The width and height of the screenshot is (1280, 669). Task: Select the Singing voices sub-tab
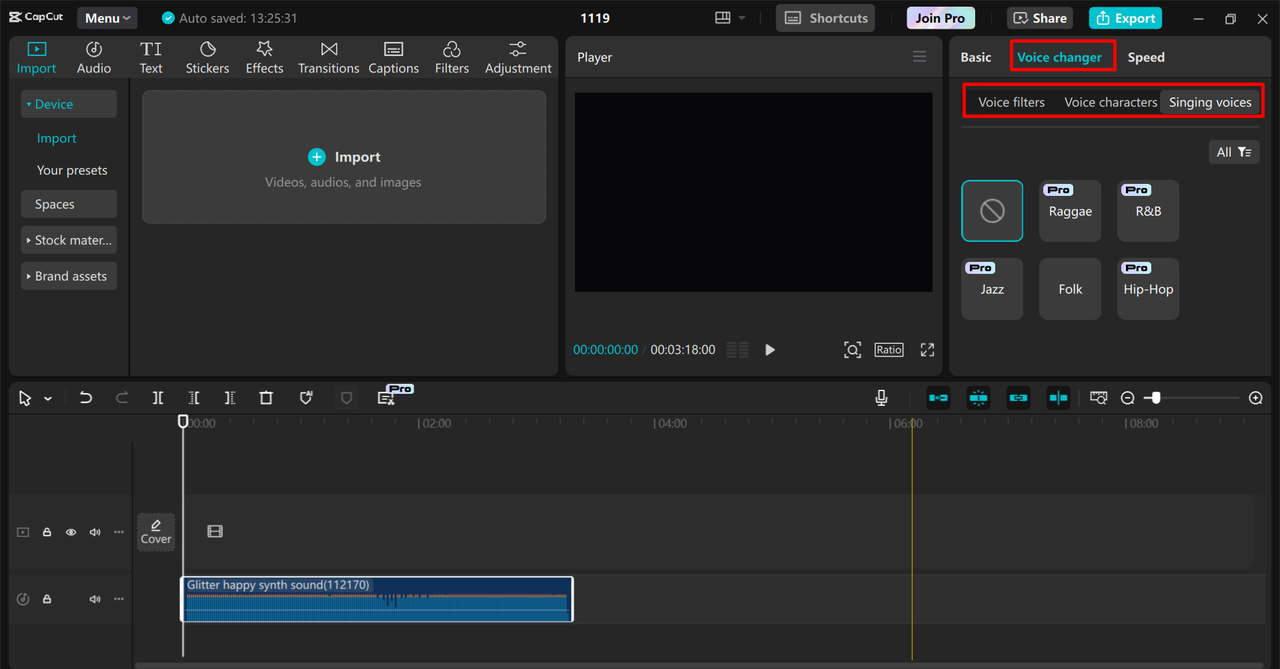(x=1210, y=102)
